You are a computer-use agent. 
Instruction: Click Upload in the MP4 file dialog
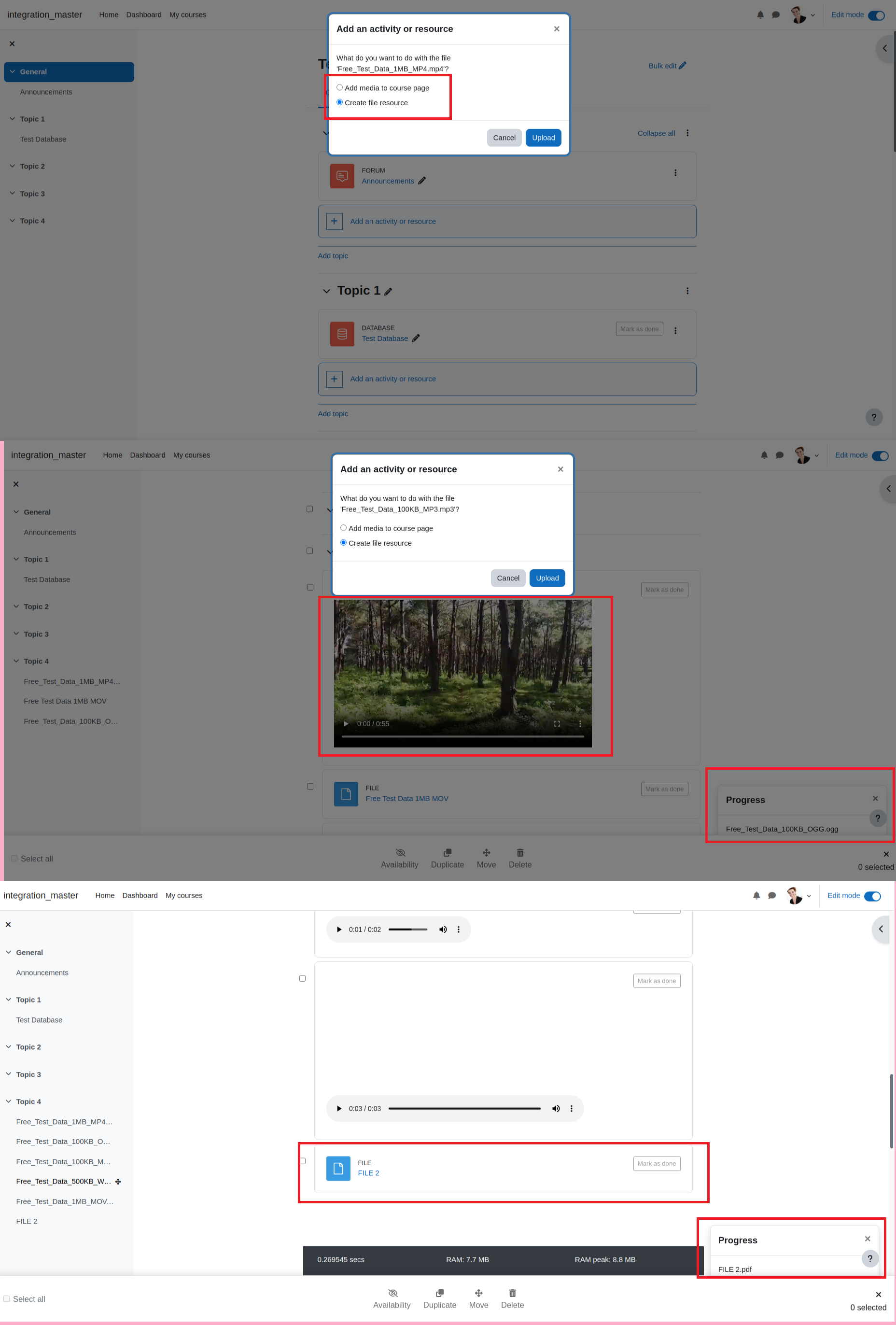(x=543, y=138)
